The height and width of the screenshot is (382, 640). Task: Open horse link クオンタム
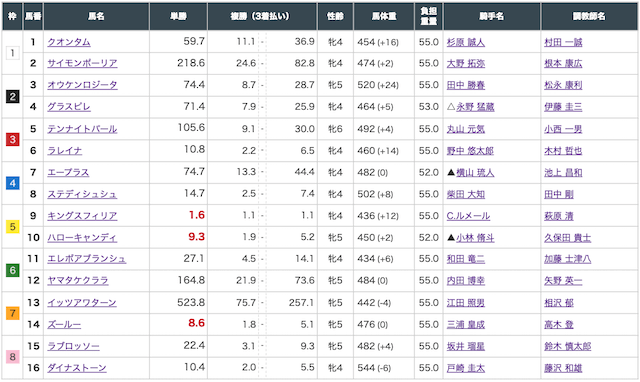point(69,42)
